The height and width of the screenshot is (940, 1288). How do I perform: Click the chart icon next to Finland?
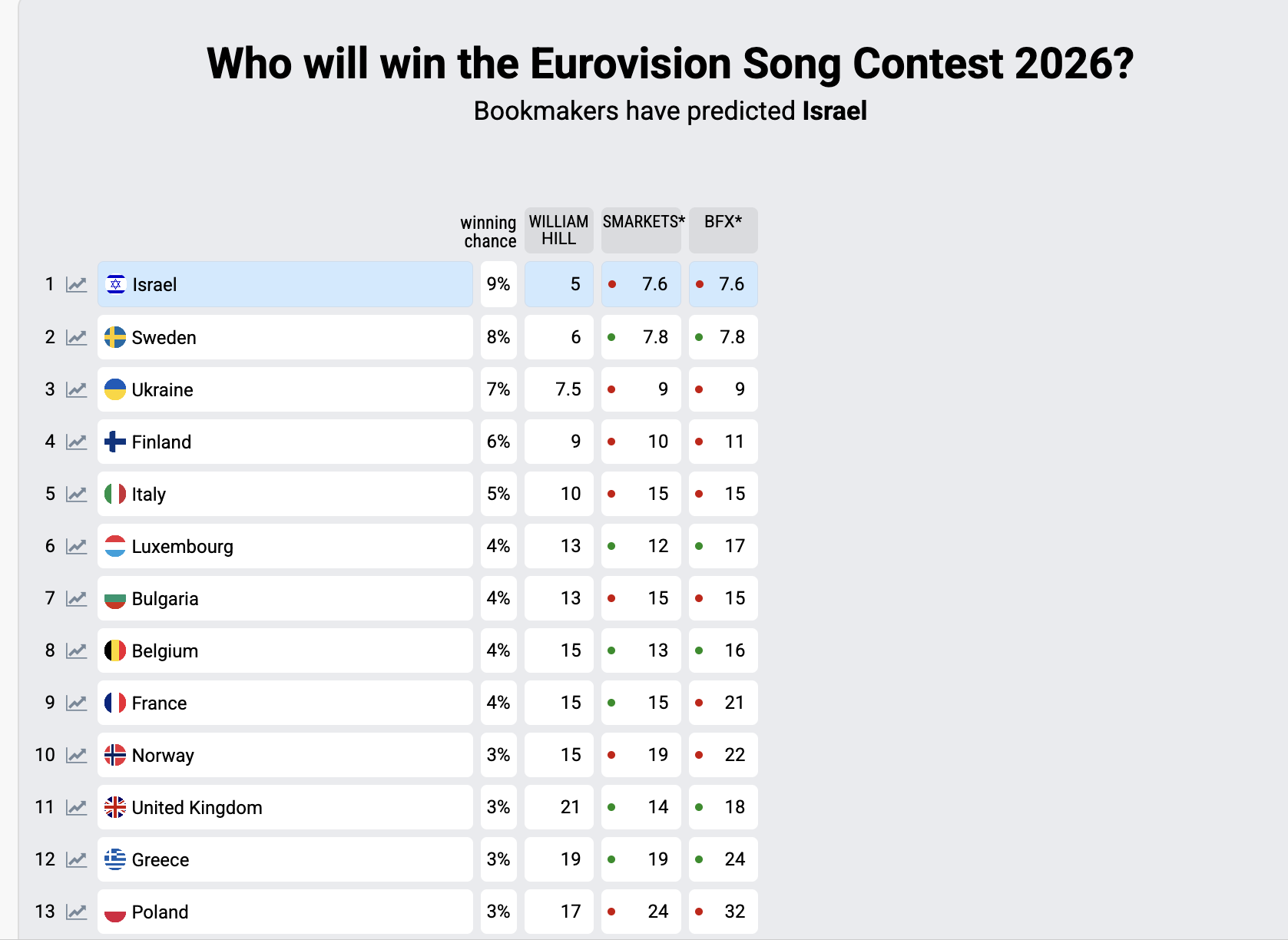point(76,442)
